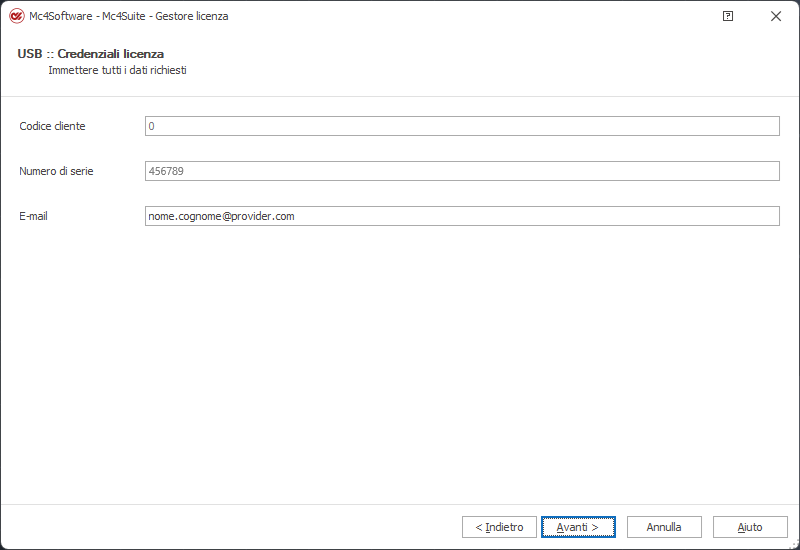Click the Immettere tutti i dati richiesti subtitle
This screenshot has width=800, height=550.
pos(117,70)
